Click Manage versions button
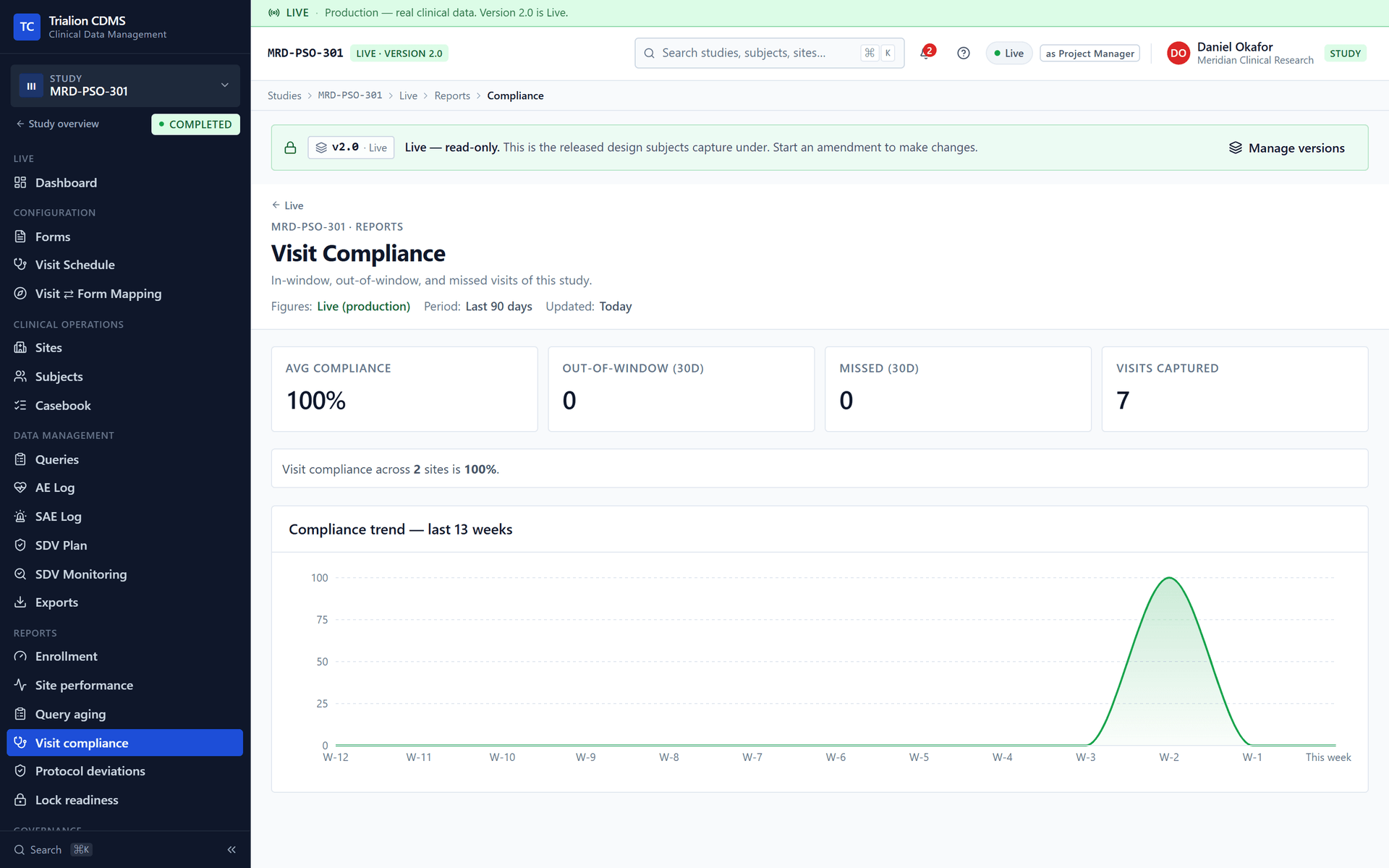Screen dimensions: 1389x868 (x=1286, y=148)
